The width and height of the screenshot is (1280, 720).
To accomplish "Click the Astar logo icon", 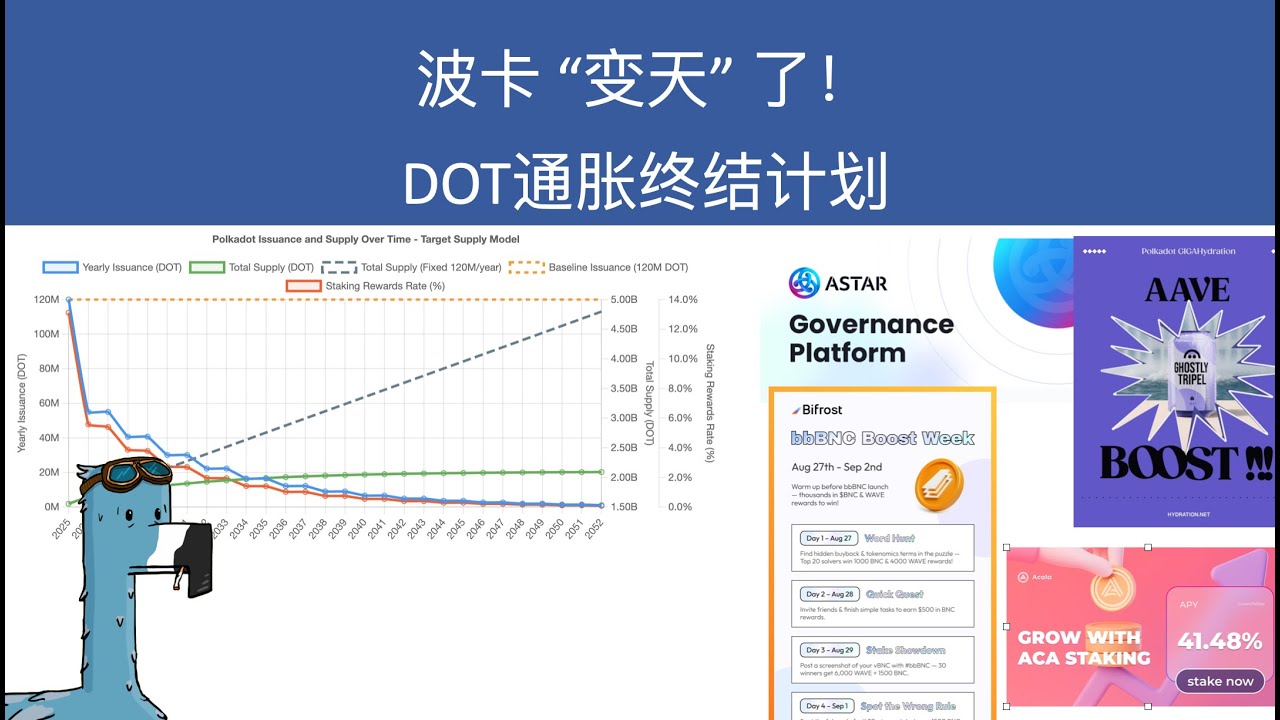I will click(x=804, y=283).
